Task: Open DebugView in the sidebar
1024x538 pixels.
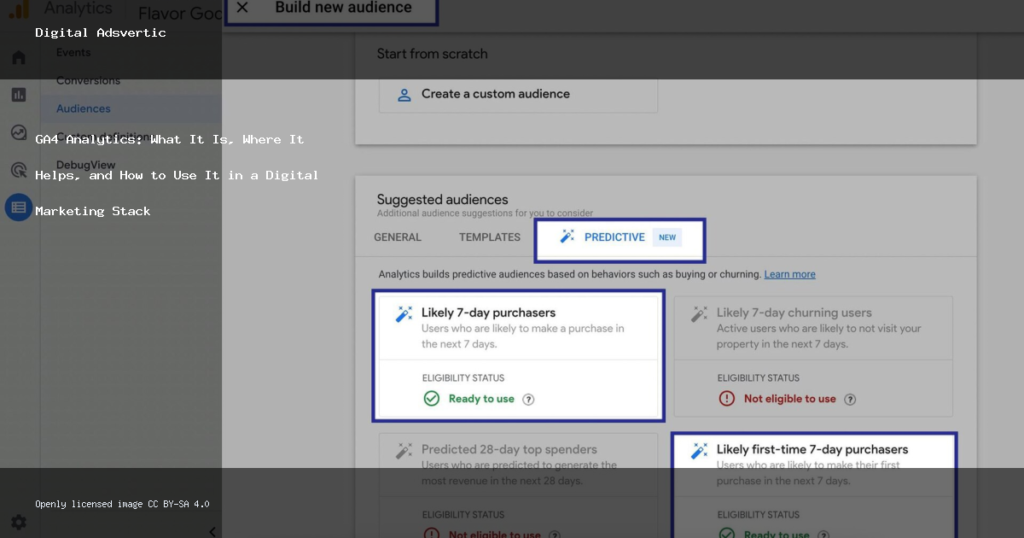Action: click(x=86, y=165)
